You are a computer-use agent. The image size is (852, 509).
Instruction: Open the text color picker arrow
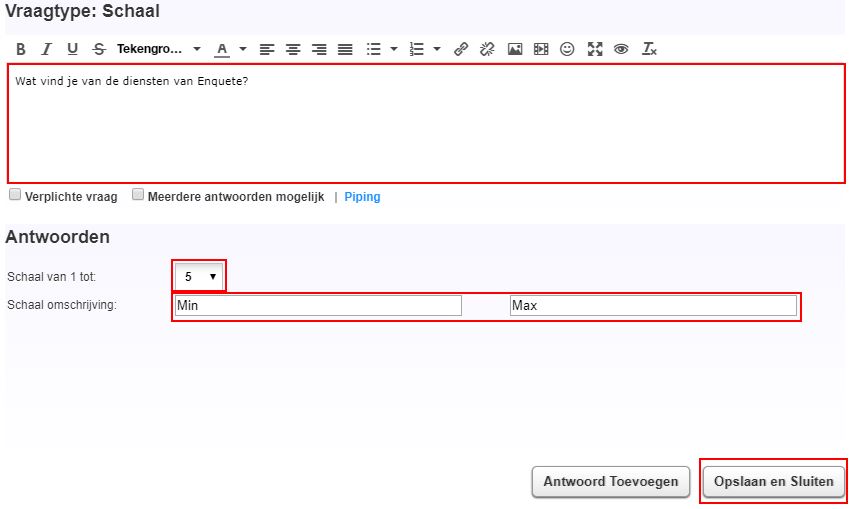(x=243, y=49)
